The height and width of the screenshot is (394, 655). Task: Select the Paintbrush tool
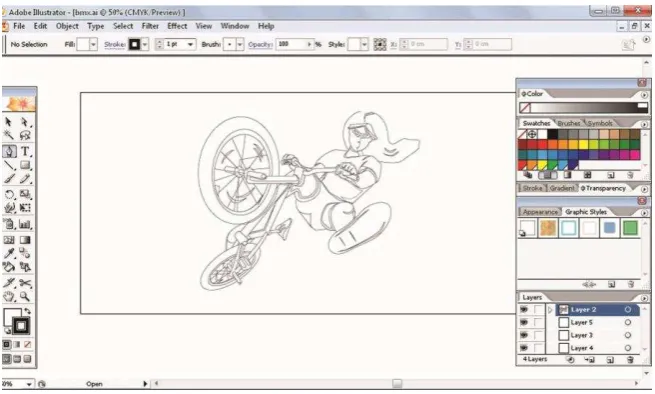coord(9,179)
